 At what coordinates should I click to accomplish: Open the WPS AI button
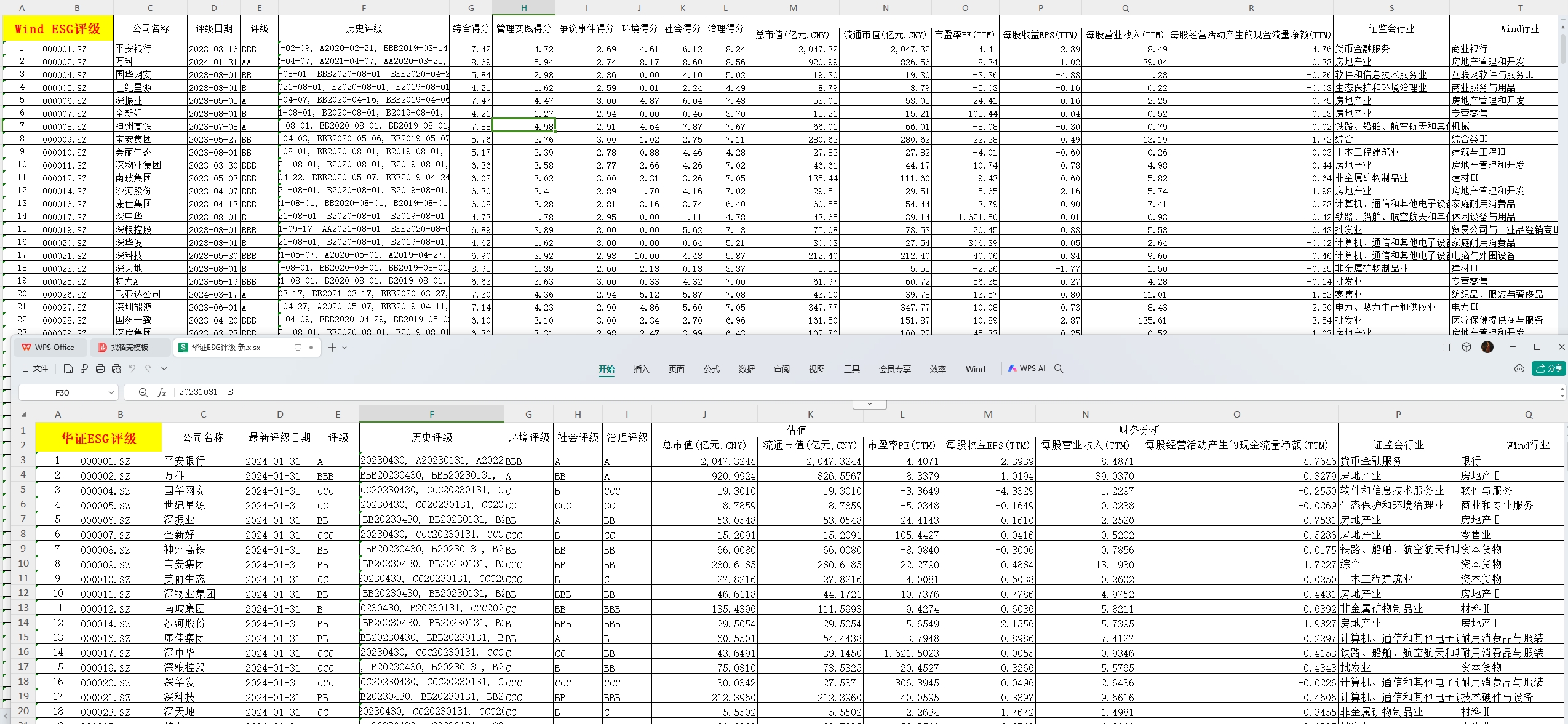(1027, 368)
